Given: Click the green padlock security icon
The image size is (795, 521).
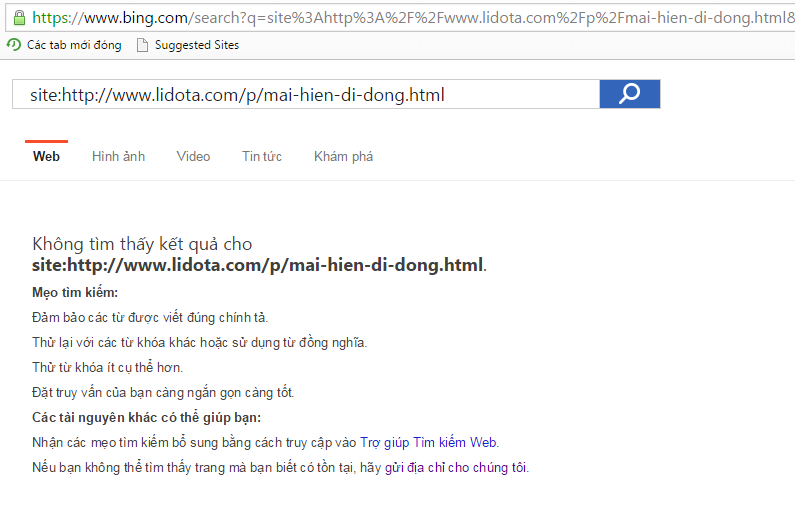Looking at the screenshot, I should [x=19, y=18].
